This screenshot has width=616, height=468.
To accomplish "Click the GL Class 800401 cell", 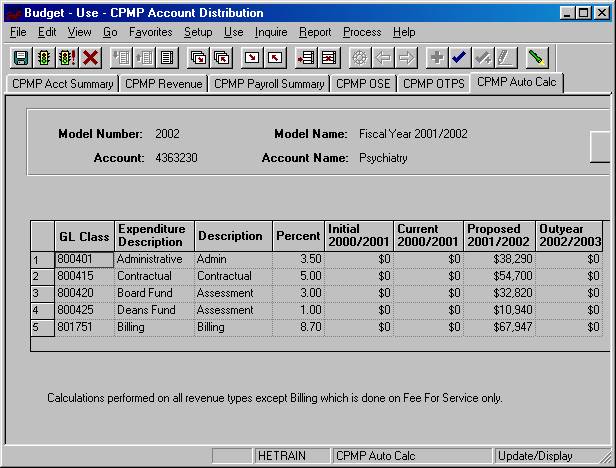I will pos(84,258).
